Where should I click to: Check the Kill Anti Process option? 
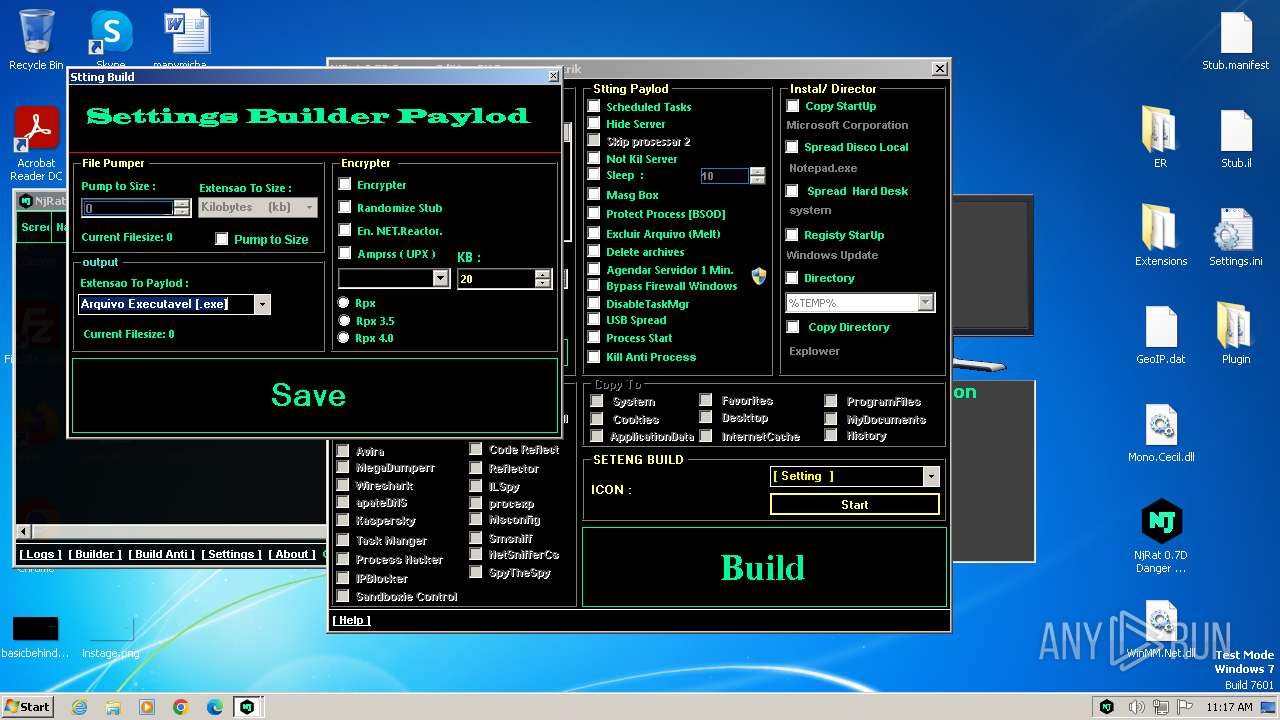(x=594, y=356)
